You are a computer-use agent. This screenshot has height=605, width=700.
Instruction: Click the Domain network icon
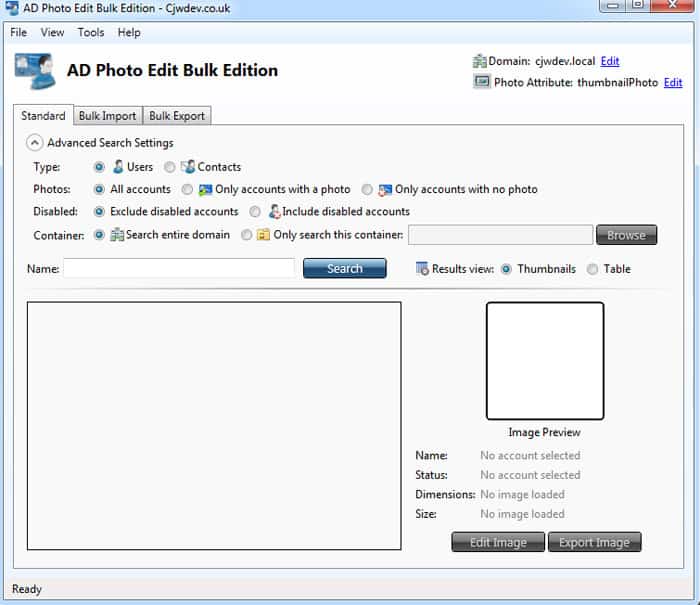coord(479,61)
